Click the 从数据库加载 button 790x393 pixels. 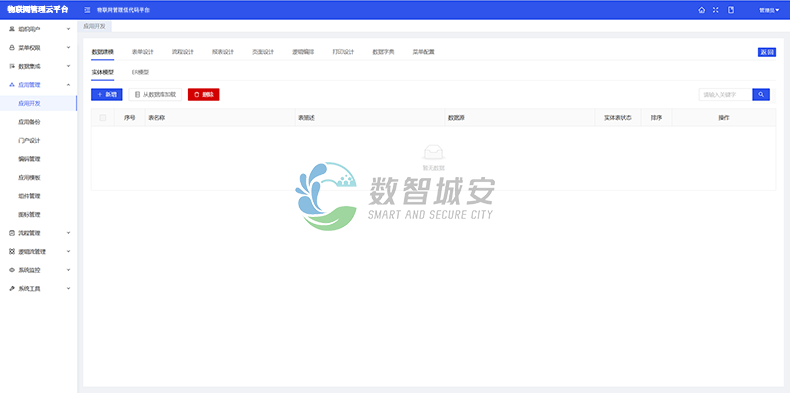coord(155,94)
